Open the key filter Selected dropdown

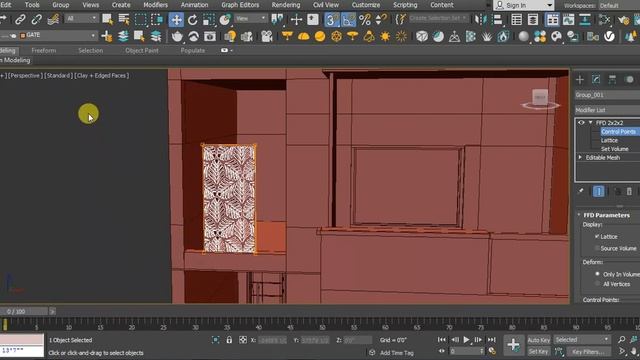point(582,340)
